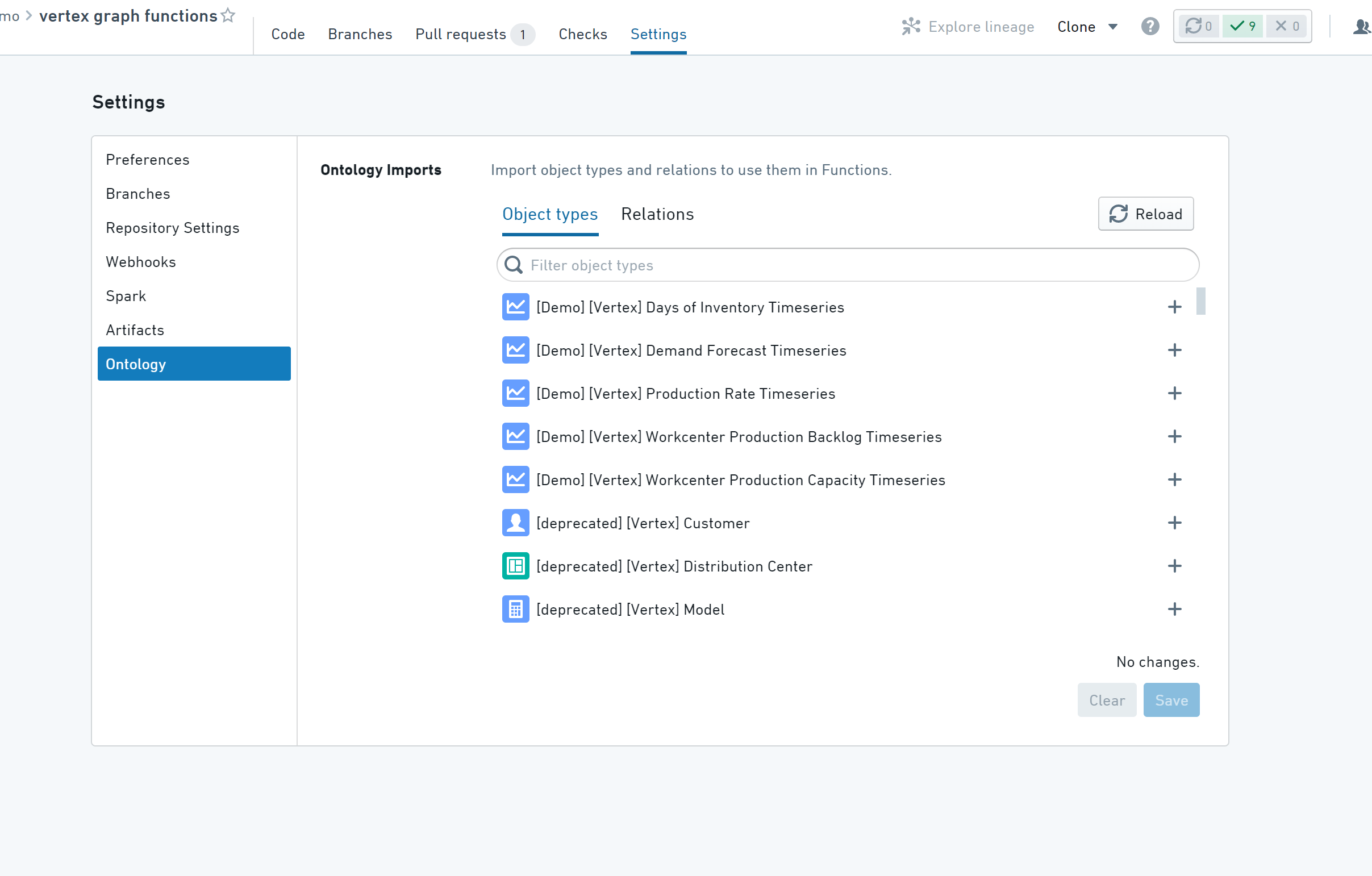Select the Object types tab
This screenshot has width=1372, height=876.
(550, 214)
